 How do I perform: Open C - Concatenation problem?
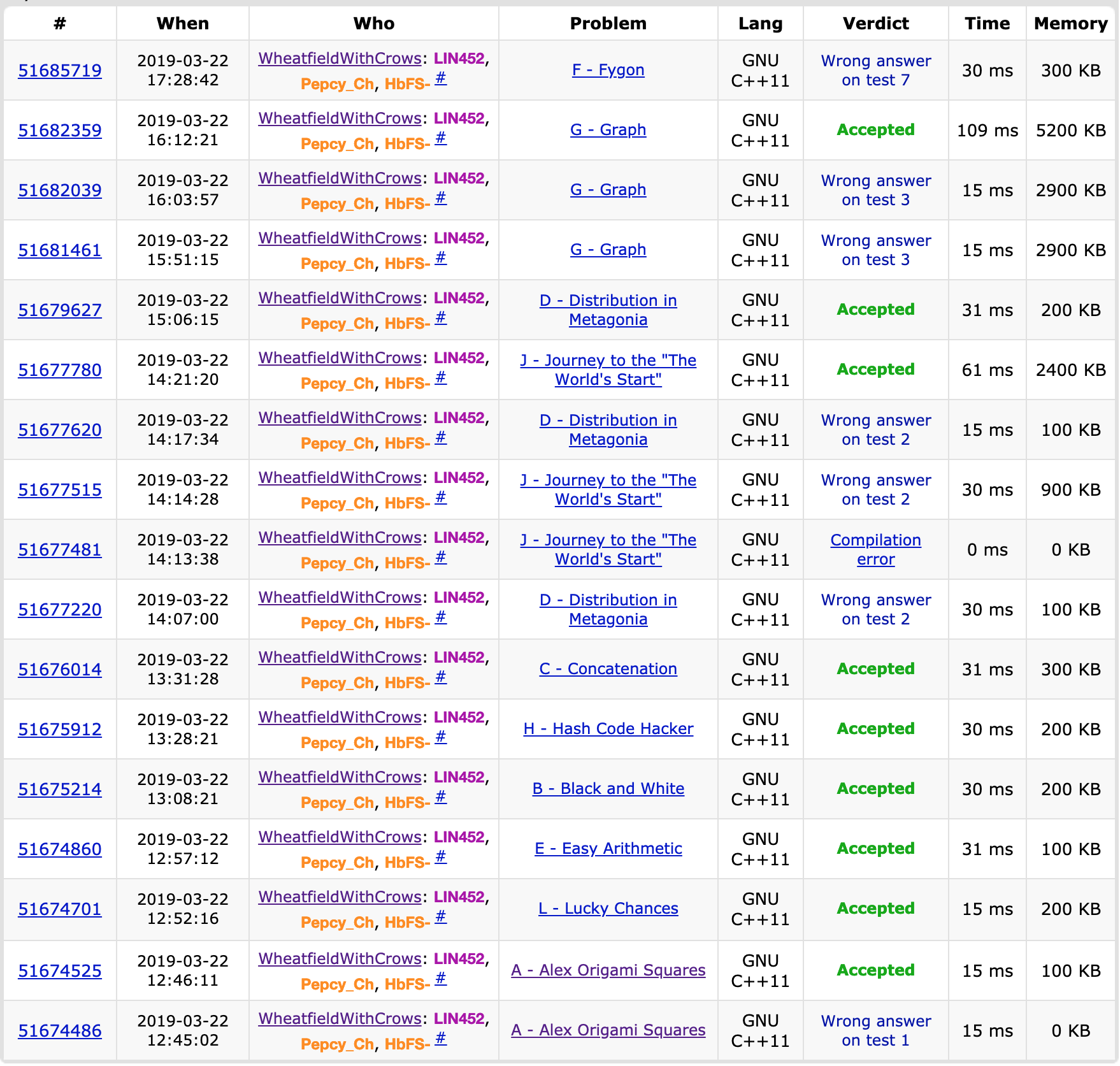click(608, 669)
